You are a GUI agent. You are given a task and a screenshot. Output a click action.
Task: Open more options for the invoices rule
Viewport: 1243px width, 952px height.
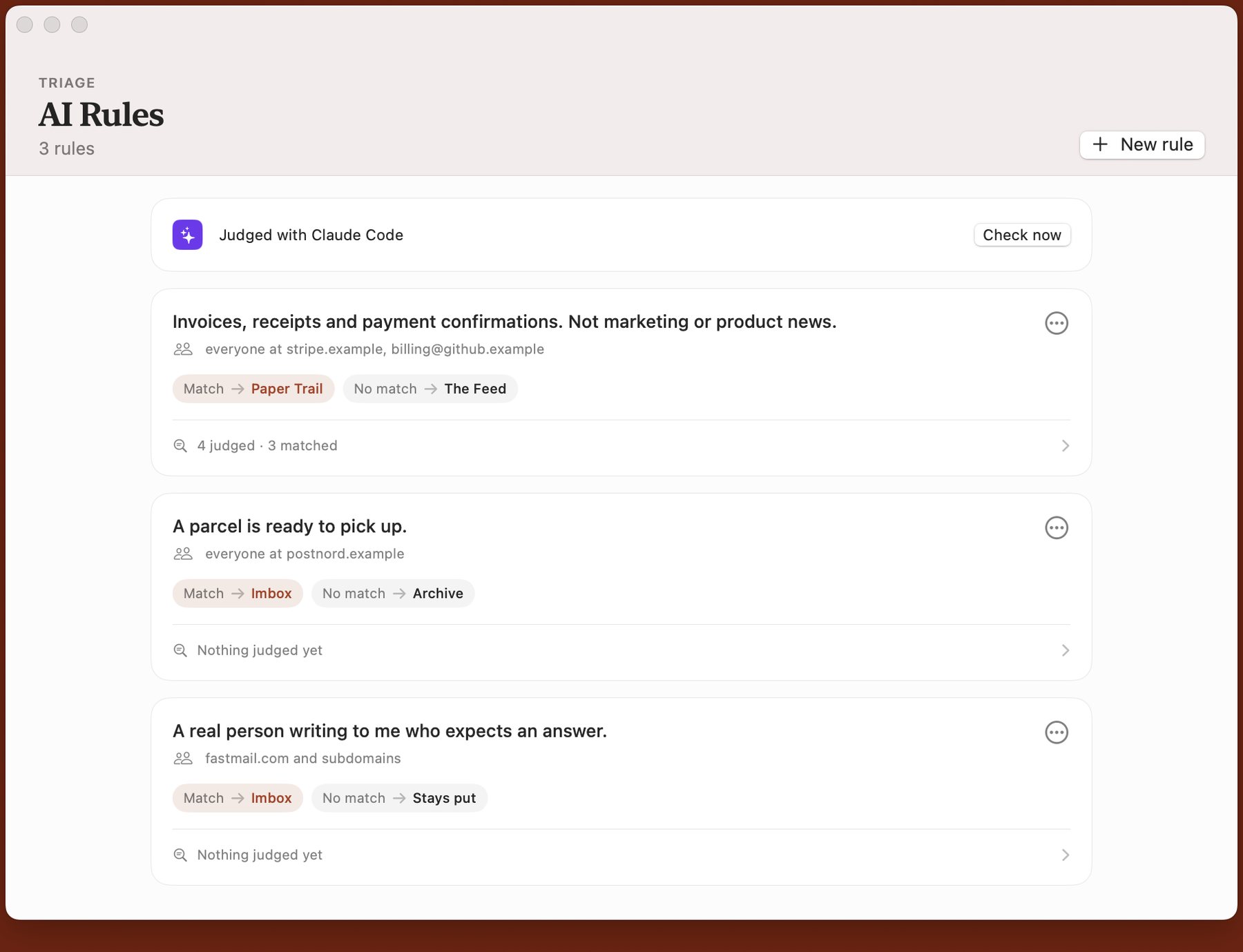point(1056,322)
